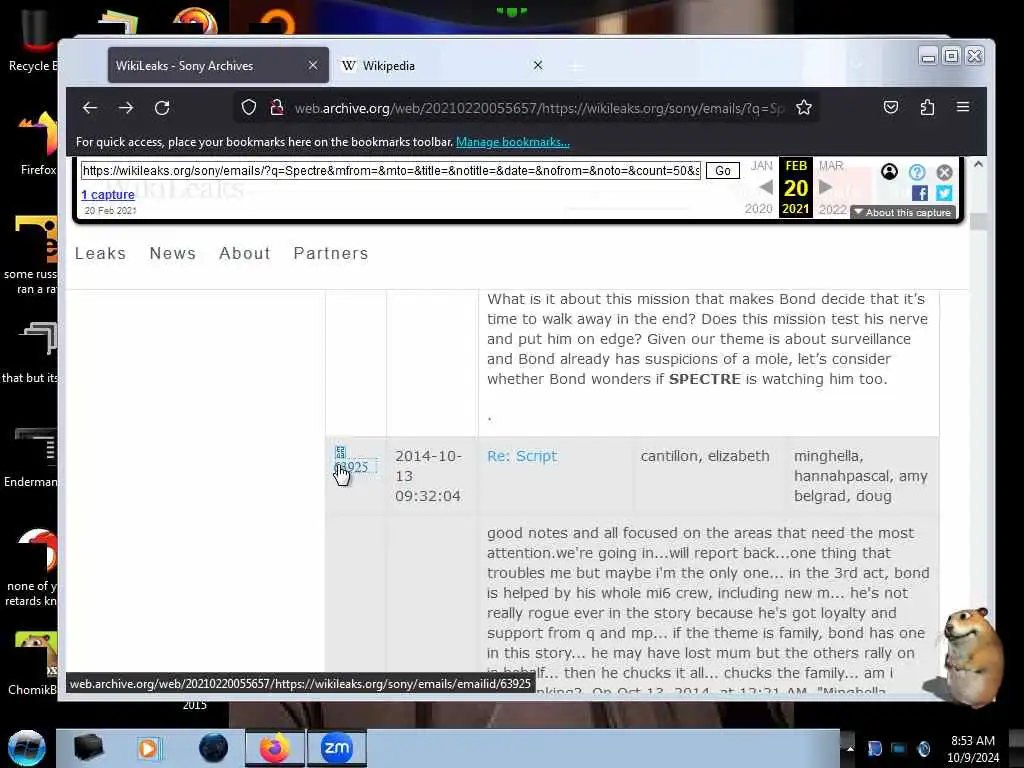This screenshot has height=768, width=1024.
Task: Click the Wayback Go button
Action: coord(722,170)
